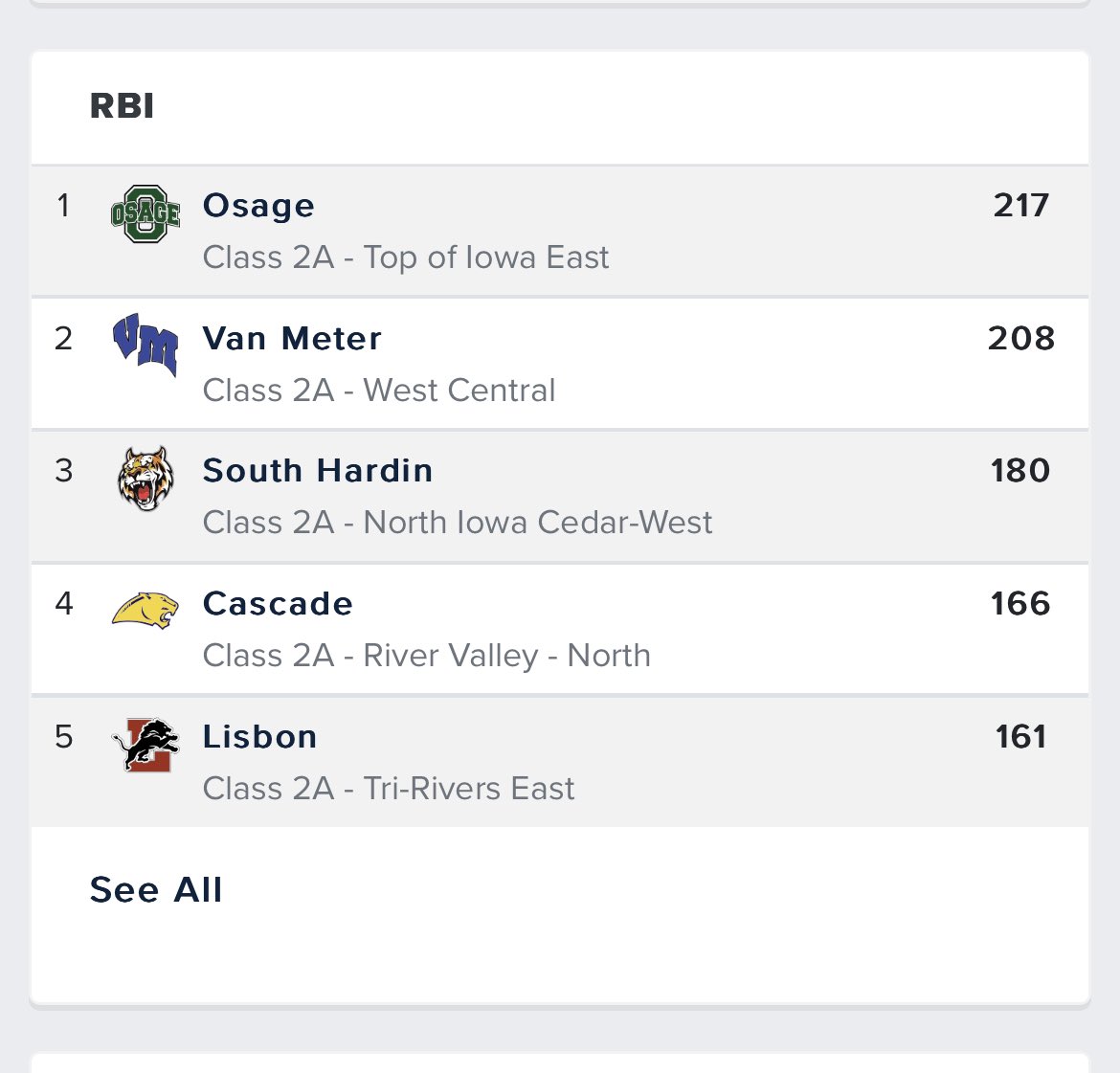Click Van Meter's 208 RBI value
Viewport: 1120px width, 1073px height.
click(x=1020, y=338)
